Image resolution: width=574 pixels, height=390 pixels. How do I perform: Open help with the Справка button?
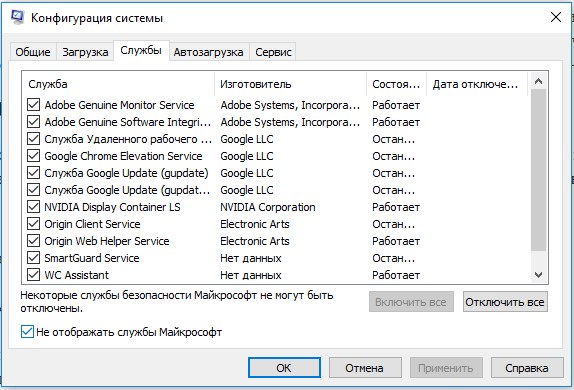pyautogui.click(x=527, y=368)
